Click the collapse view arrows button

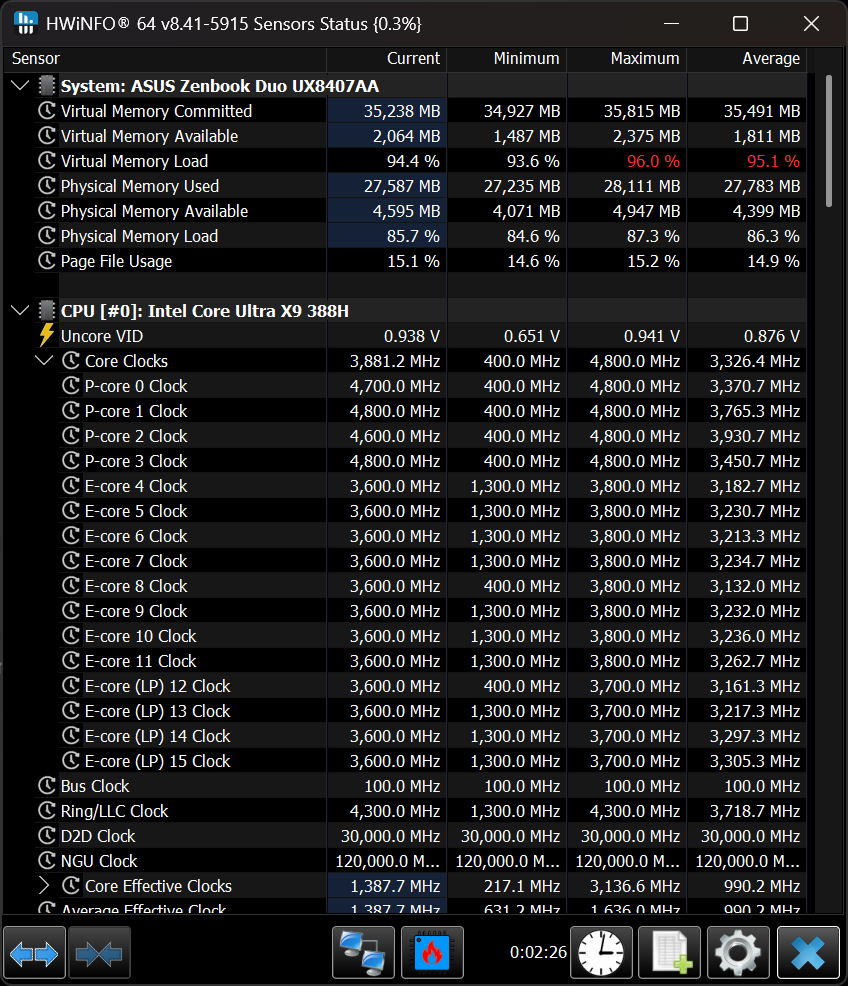pyautogui.click(x=99, y=953)
